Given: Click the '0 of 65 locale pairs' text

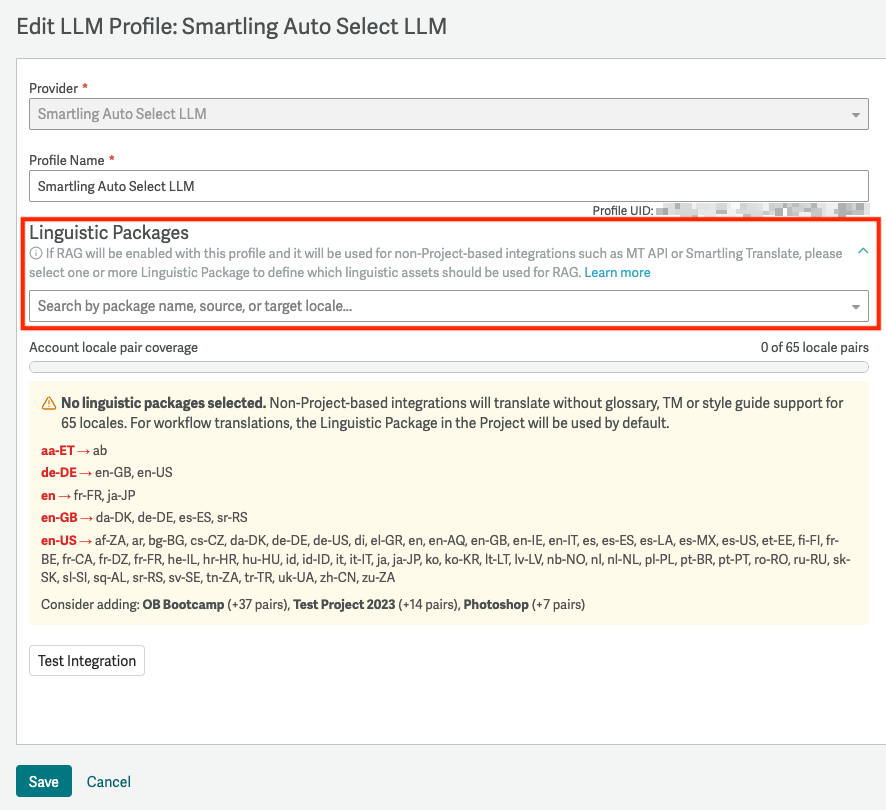Looking at the screenshot, I should point(814,347).
